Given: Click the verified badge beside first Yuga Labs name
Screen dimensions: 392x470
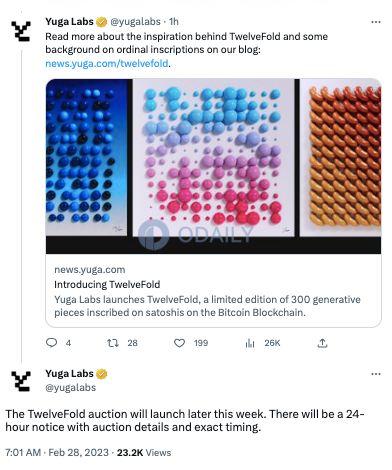Looking at the screenshot, I should point(102,22).
